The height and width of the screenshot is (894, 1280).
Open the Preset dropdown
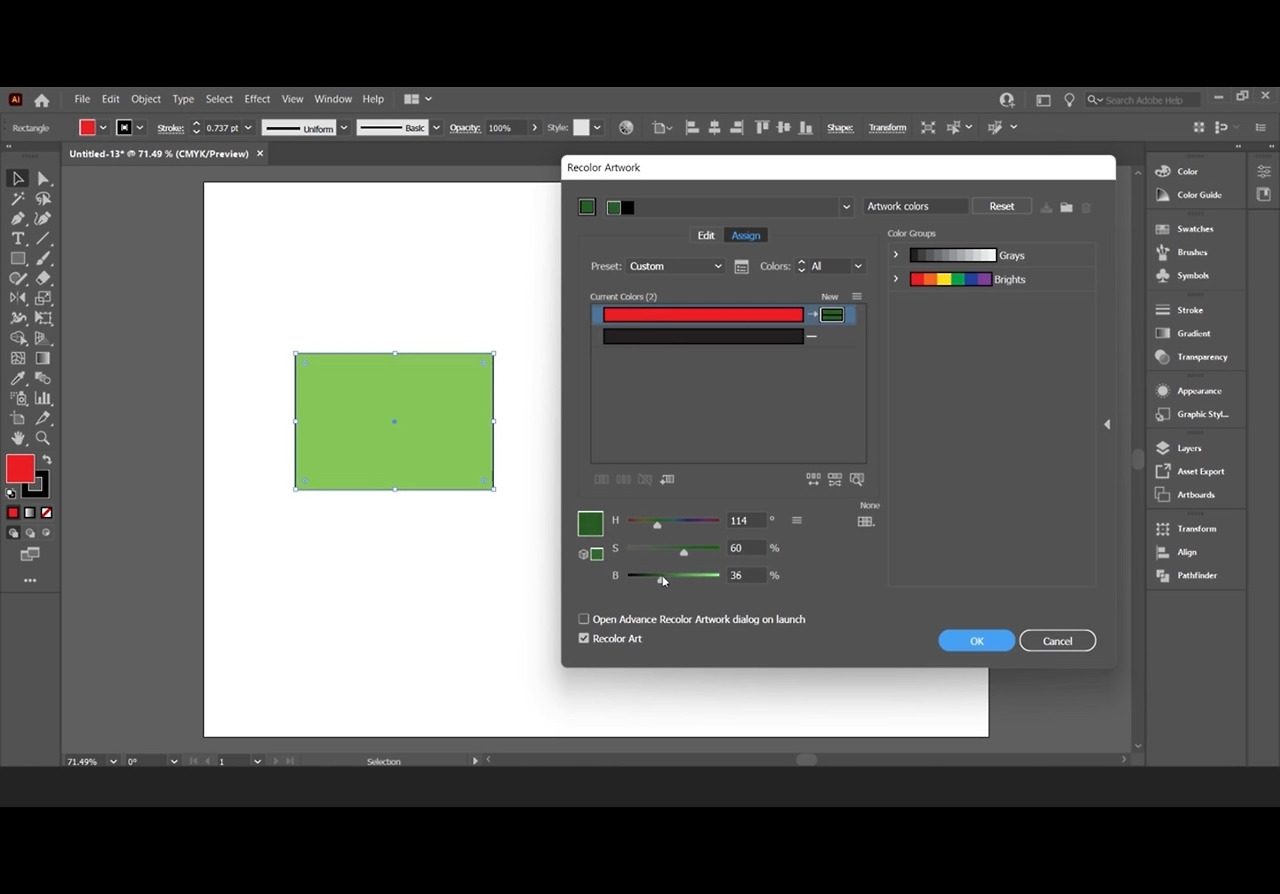point(675,267)
